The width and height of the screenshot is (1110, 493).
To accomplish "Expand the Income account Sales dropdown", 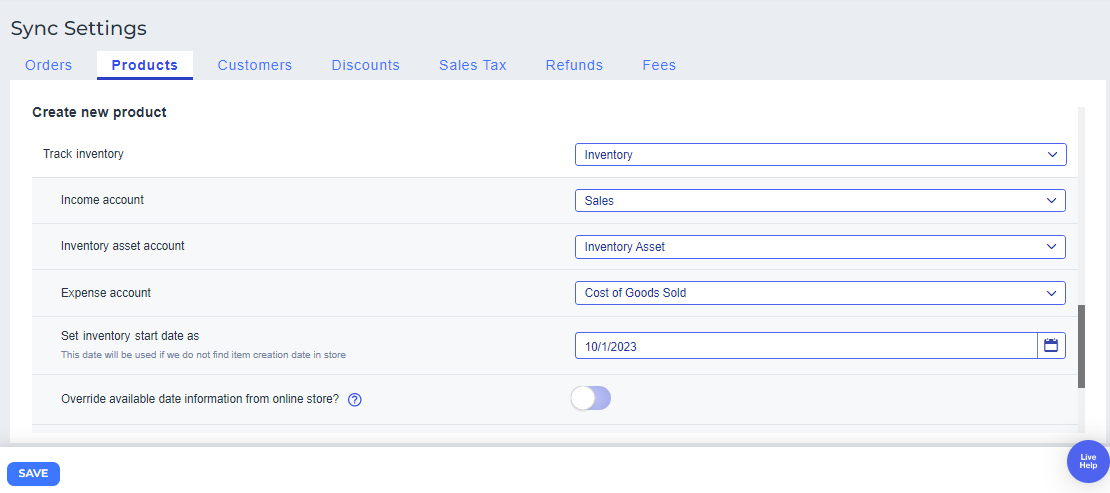I will [x=820, y=201].
